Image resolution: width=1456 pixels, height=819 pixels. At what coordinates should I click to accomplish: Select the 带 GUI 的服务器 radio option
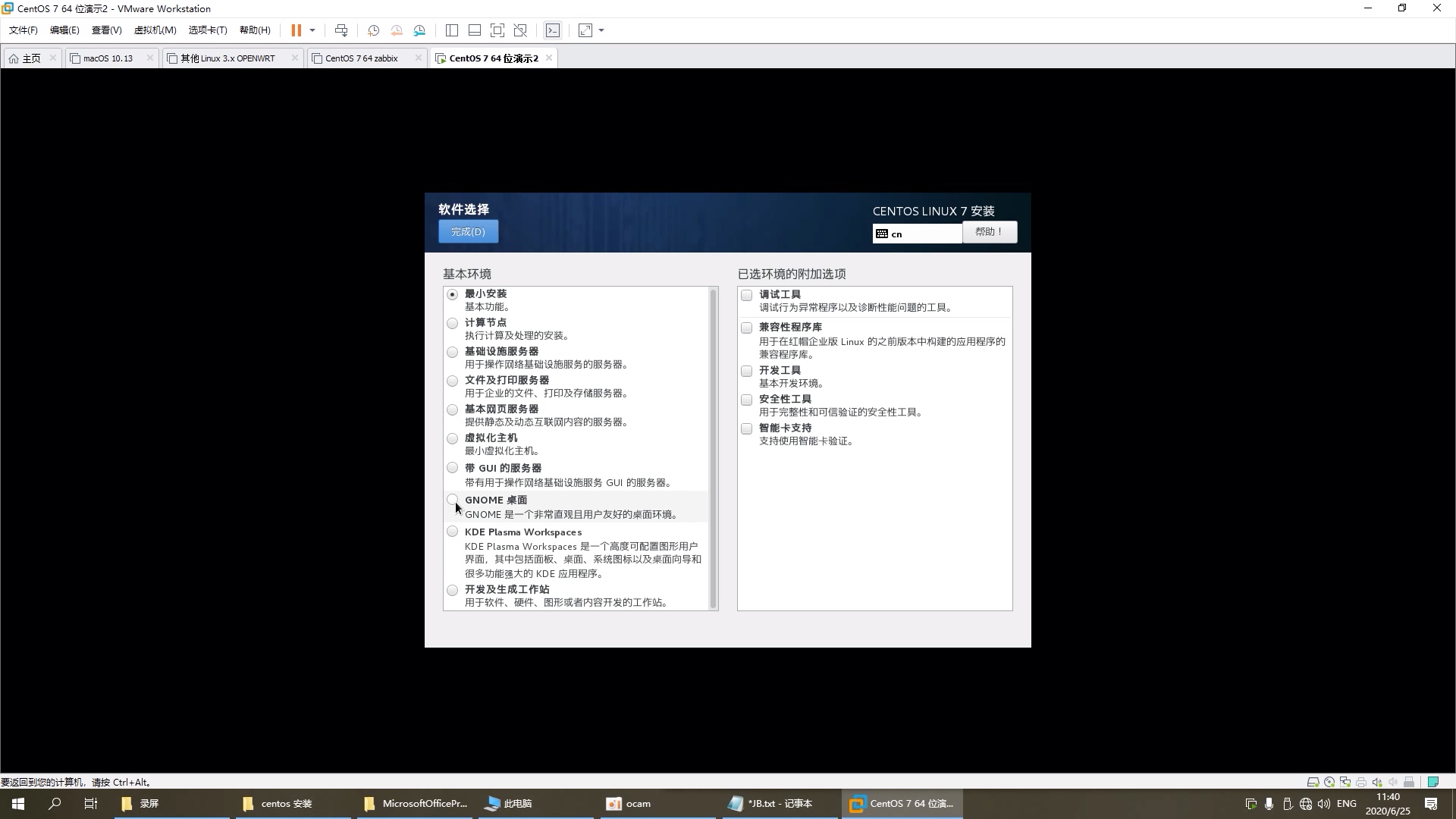453,468
